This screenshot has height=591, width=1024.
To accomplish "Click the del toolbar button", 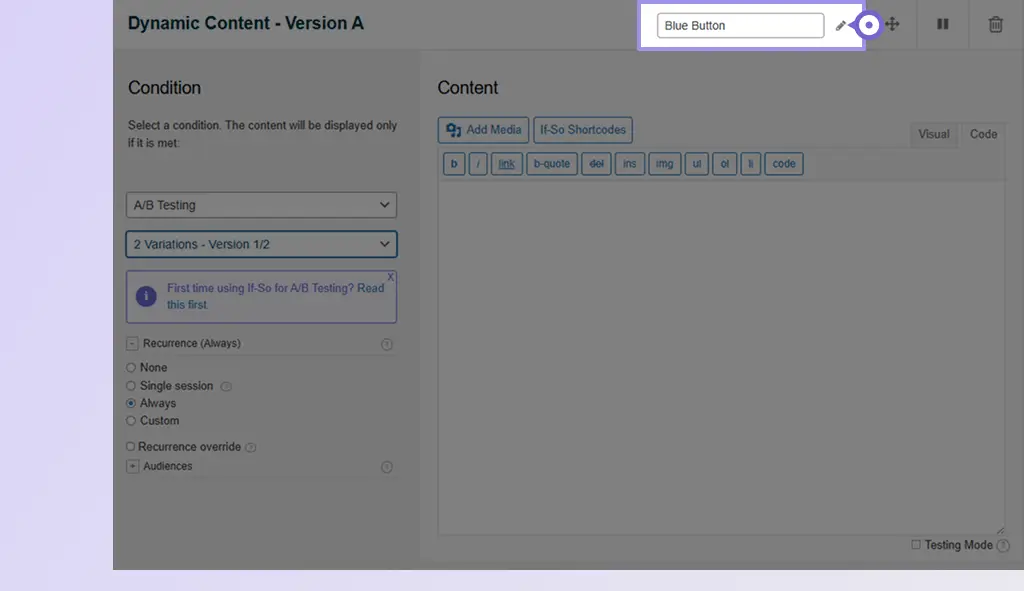I will pyautogui.click(x=596, y=164).
